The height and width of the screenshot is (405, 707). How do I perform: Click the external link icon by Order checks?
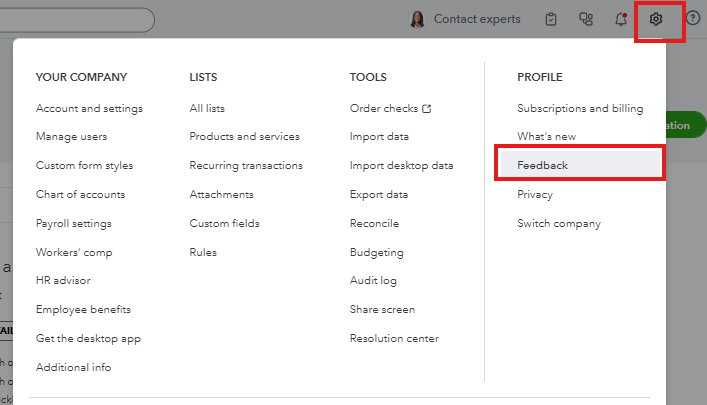[427, 108]
